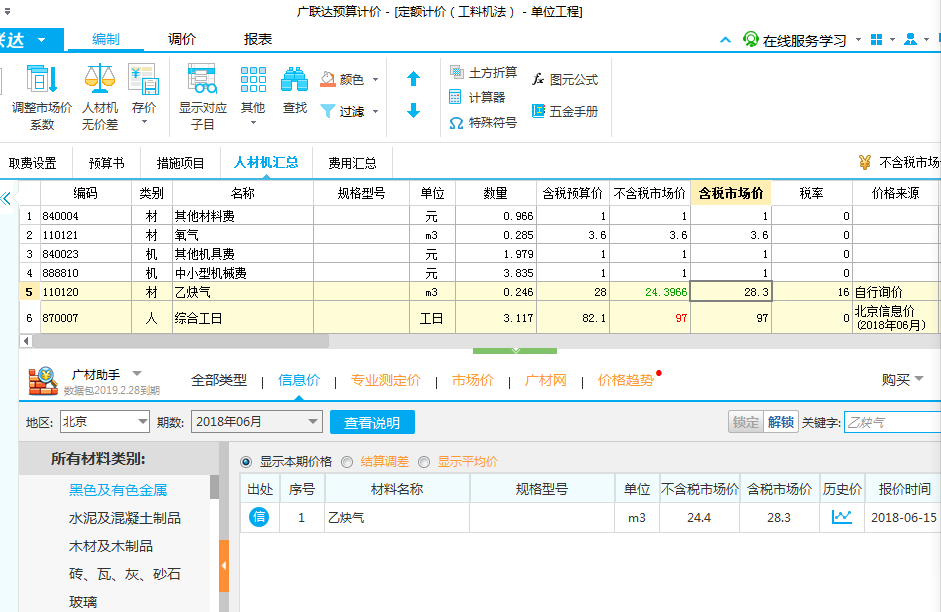Open 历史价 chart icon for 乙炔气
The width and height of the screenshot is (941, 612).
click(841, 517)
